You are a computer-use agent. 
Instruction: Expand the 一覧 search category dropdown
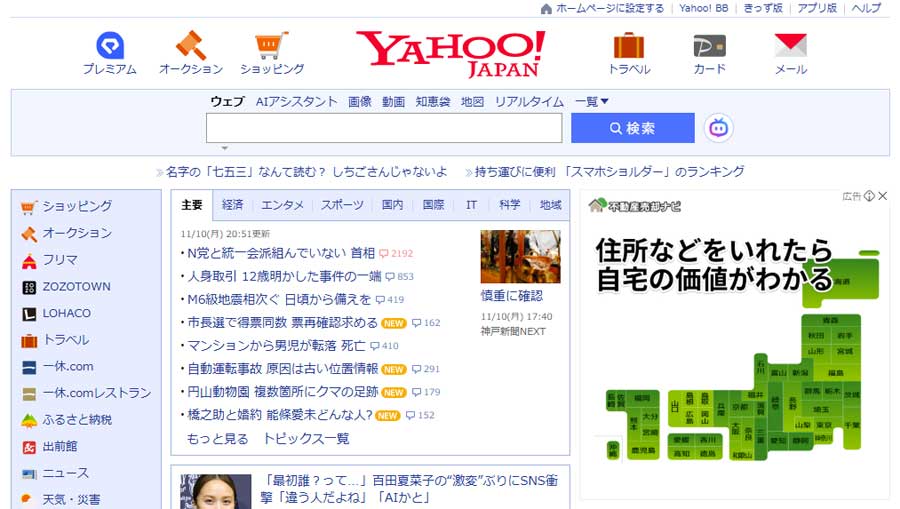[591, 102]
